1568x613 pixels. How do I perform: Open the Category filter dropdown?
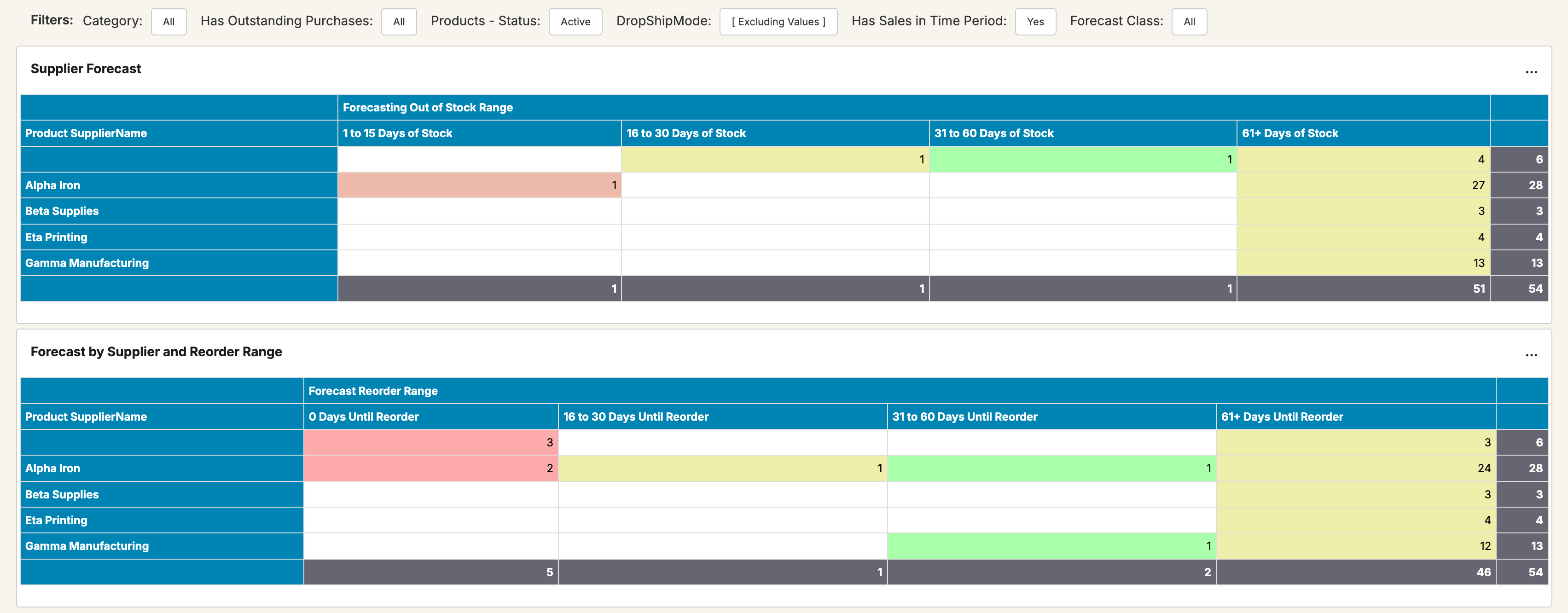(x=168, y=22)
